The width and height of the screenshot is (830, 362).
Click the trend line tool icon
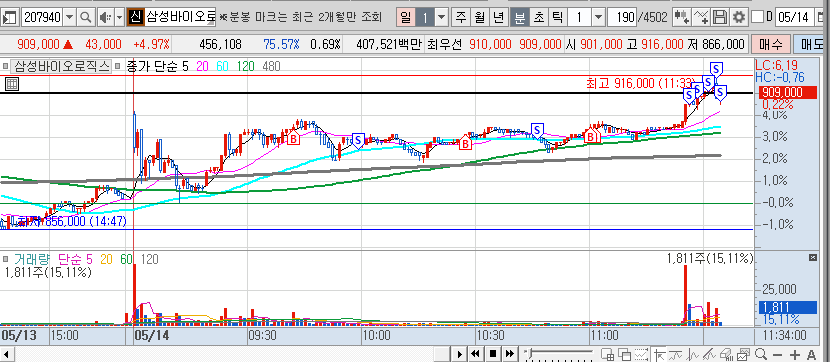pyautogui.click(x=676, y=354)
